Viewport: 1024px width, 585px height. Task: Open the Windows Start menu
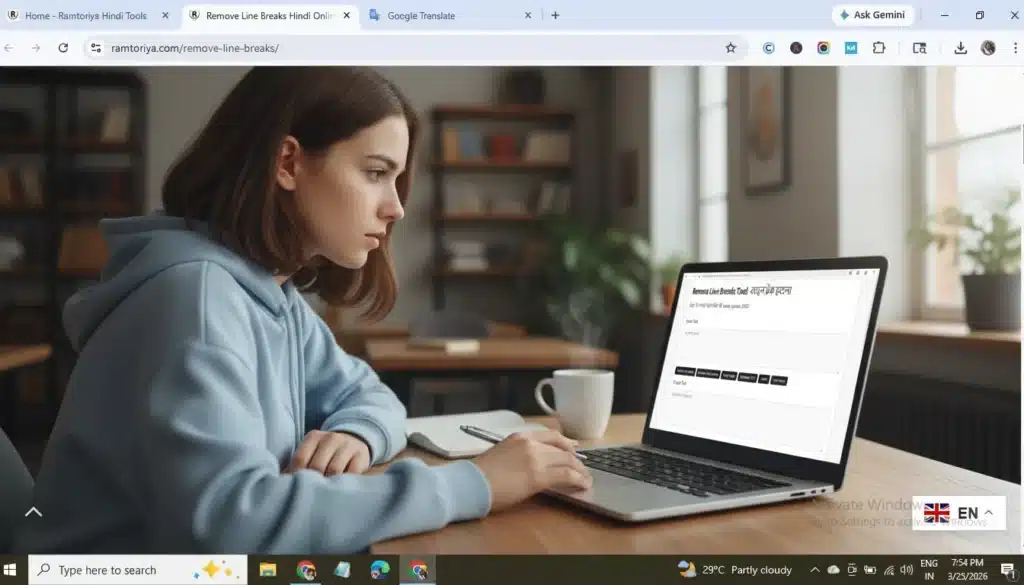coord(13,570)
